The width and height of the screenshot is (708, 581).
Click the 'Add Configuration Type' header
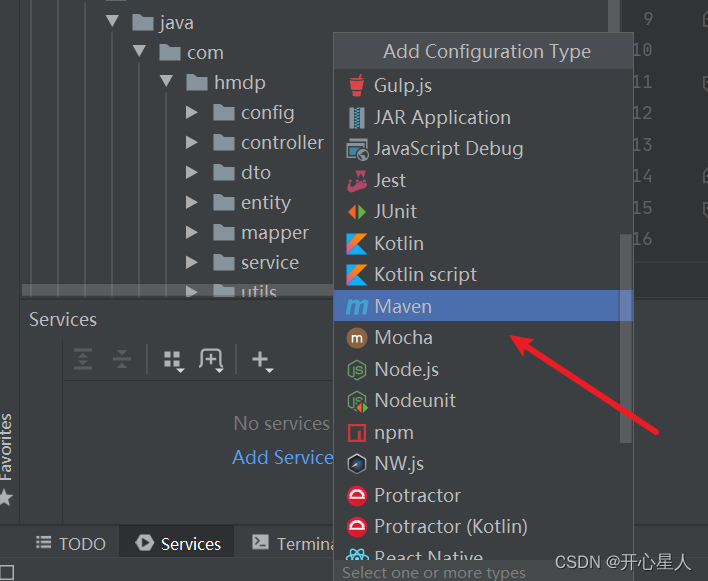click(487, 51)
